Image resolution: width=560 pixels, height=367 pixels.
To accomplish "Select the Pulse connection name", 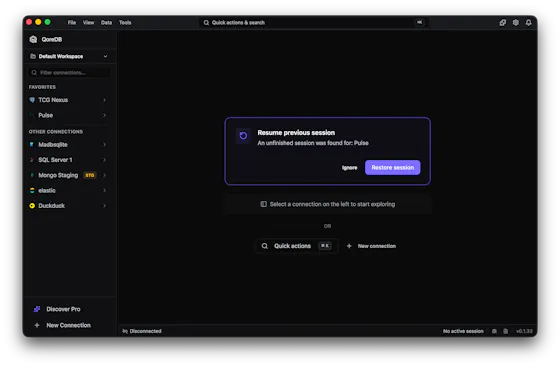I will coord(46,115).
